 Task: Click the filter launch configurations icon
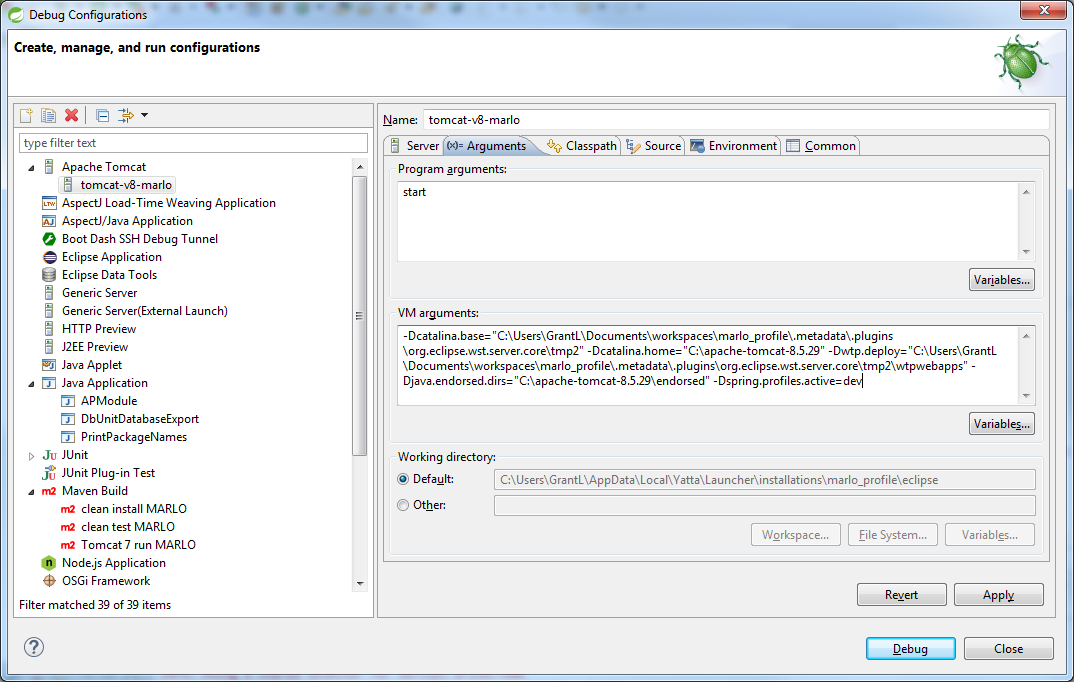pos(125,115)
